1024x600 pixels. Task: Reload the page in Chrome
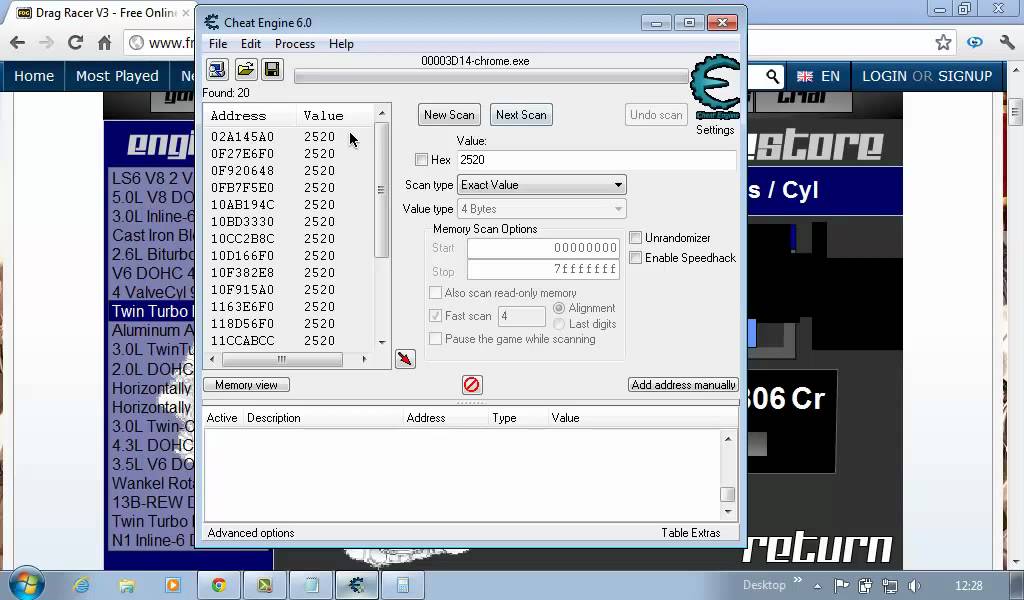pyautogui.click(x=75, y=43)
